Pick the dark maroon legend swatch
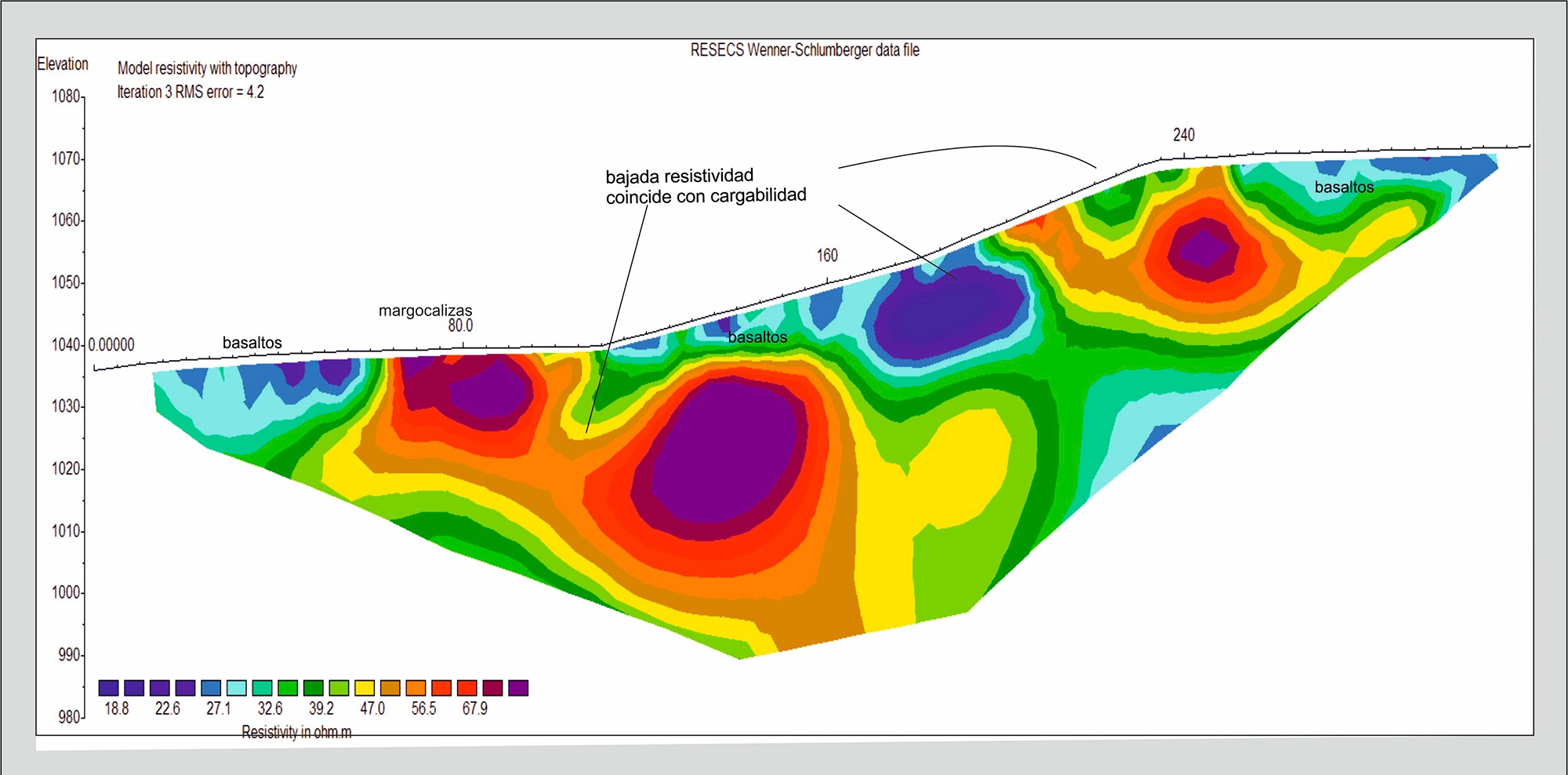 (x=492, y=688)
